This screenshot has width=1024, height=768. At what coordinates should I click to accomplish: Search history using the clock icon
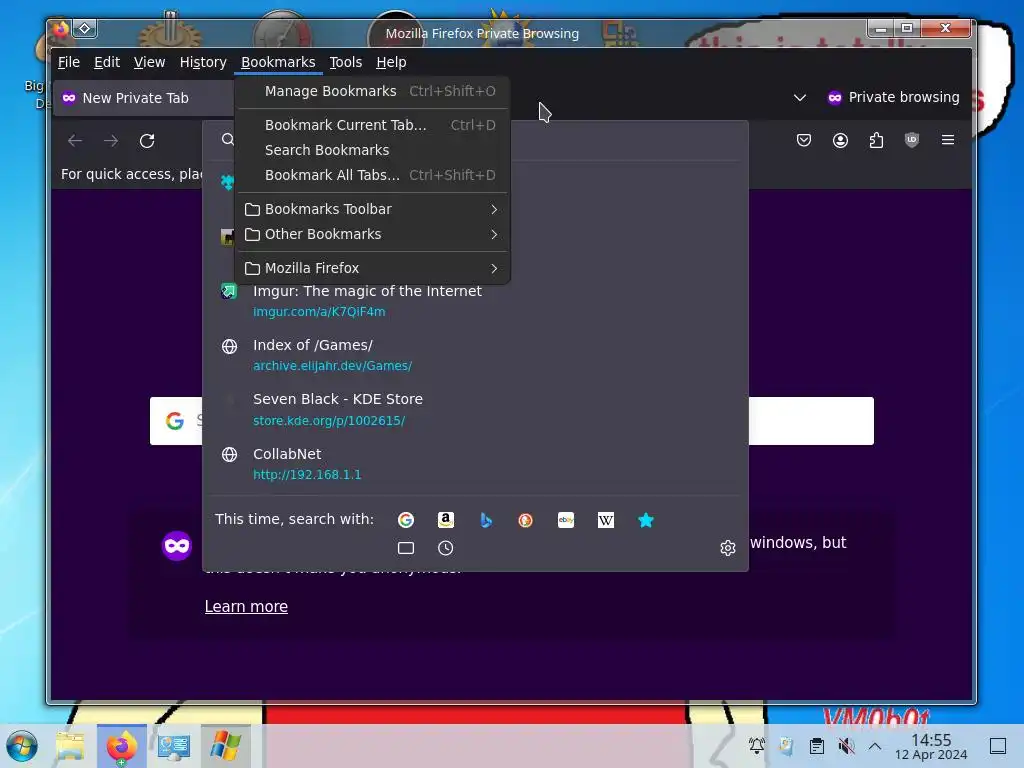click(x=445, y=548)
